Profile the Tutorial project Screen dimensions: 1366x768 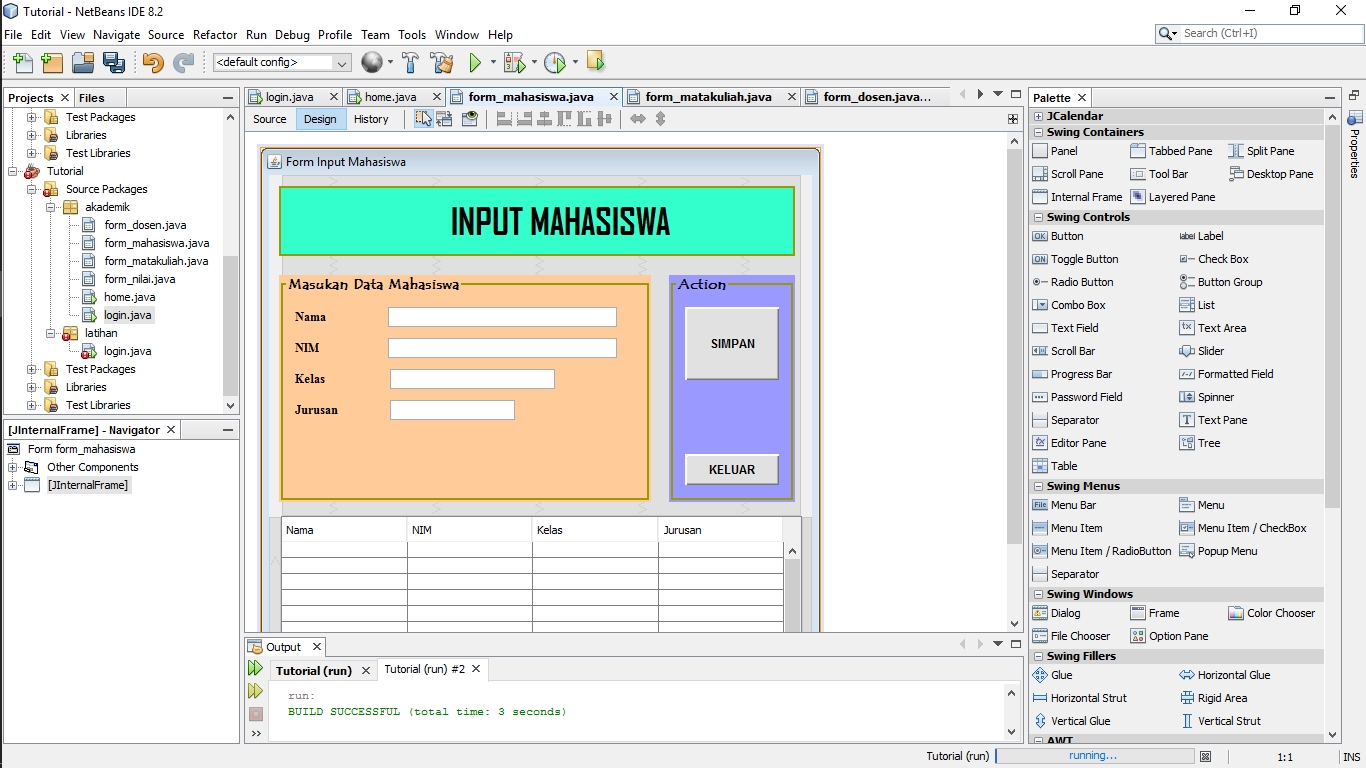(556, 62)
